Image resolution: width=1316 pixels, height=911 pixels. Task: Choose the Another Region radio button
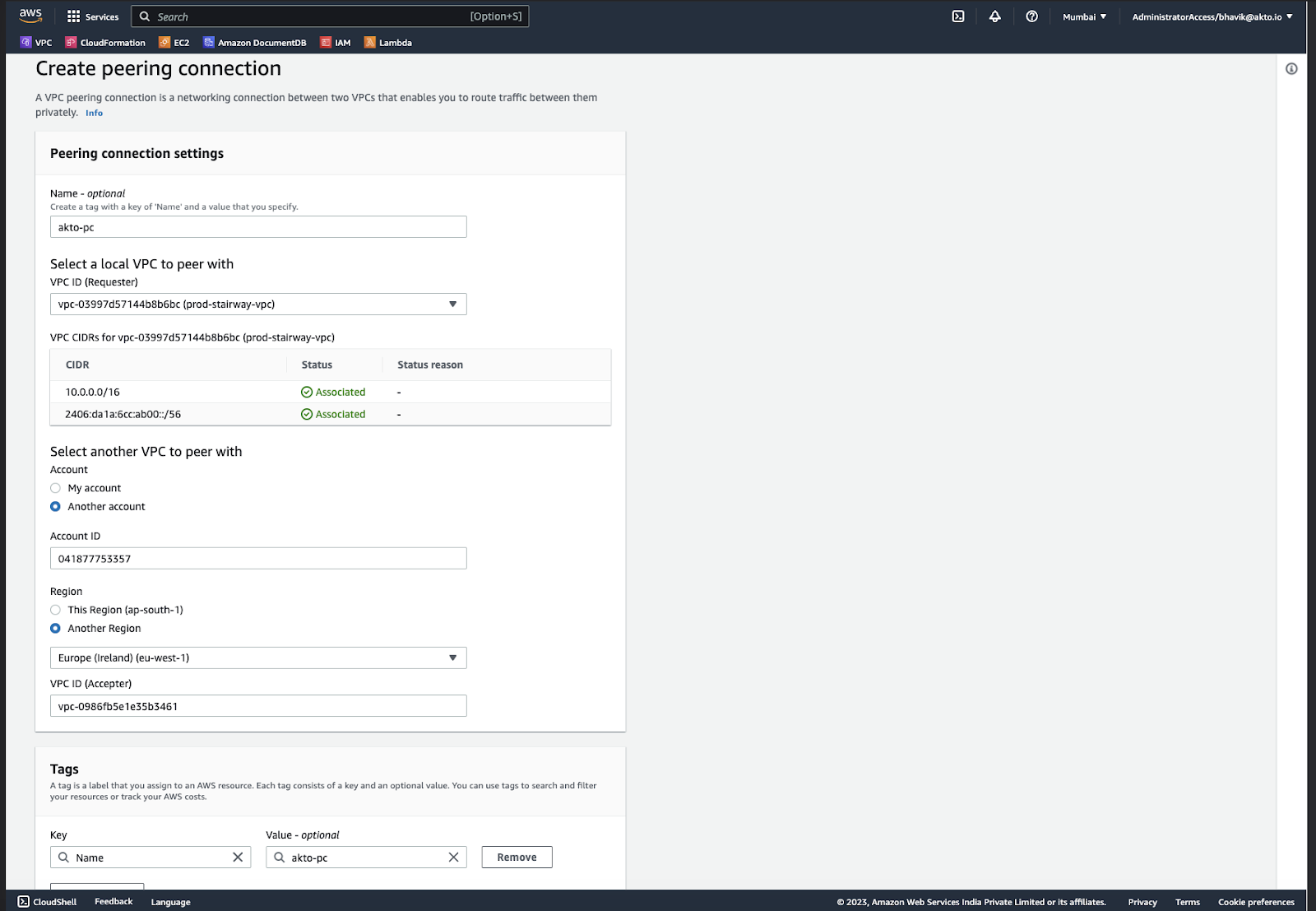pos(56,629)
